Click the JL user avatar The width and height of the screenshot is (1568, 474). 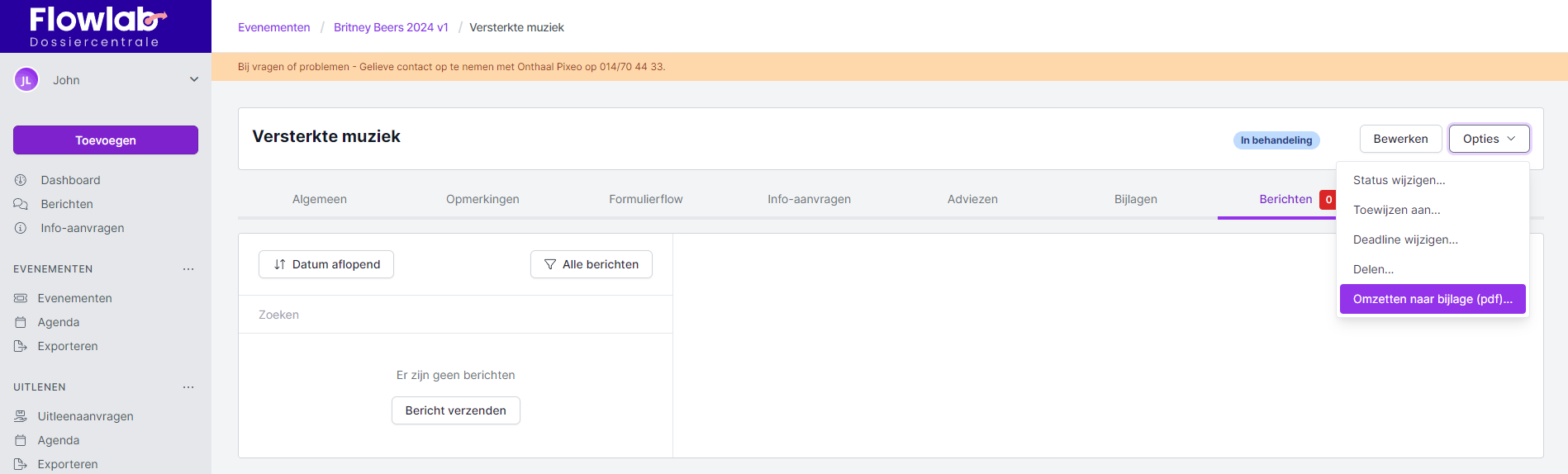coord(26,80)
